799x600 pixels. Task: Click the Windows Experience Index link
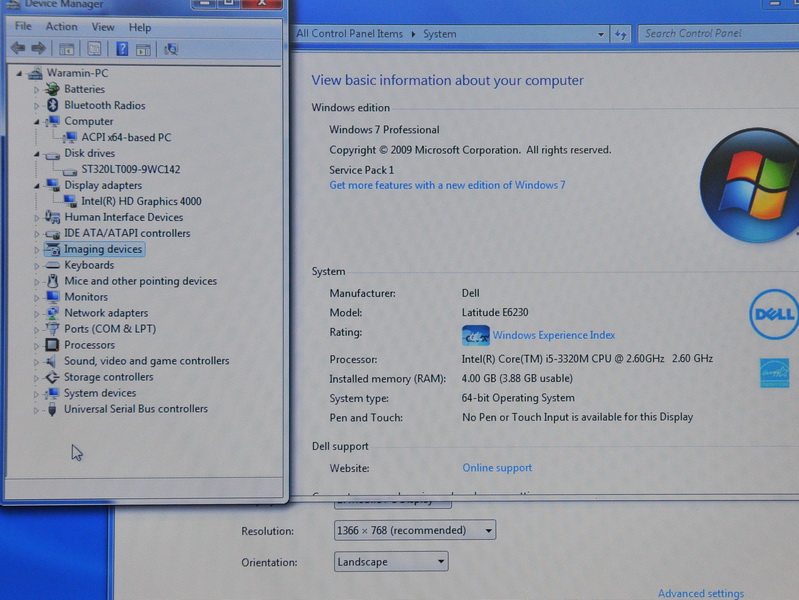(553, 335)
